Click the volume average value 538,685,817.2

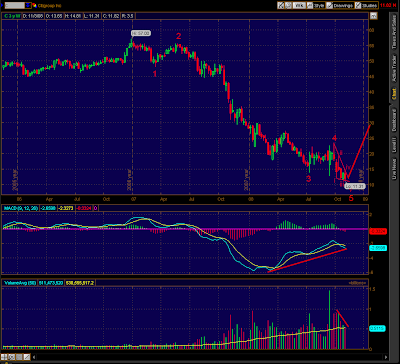(x=81, y=283)
